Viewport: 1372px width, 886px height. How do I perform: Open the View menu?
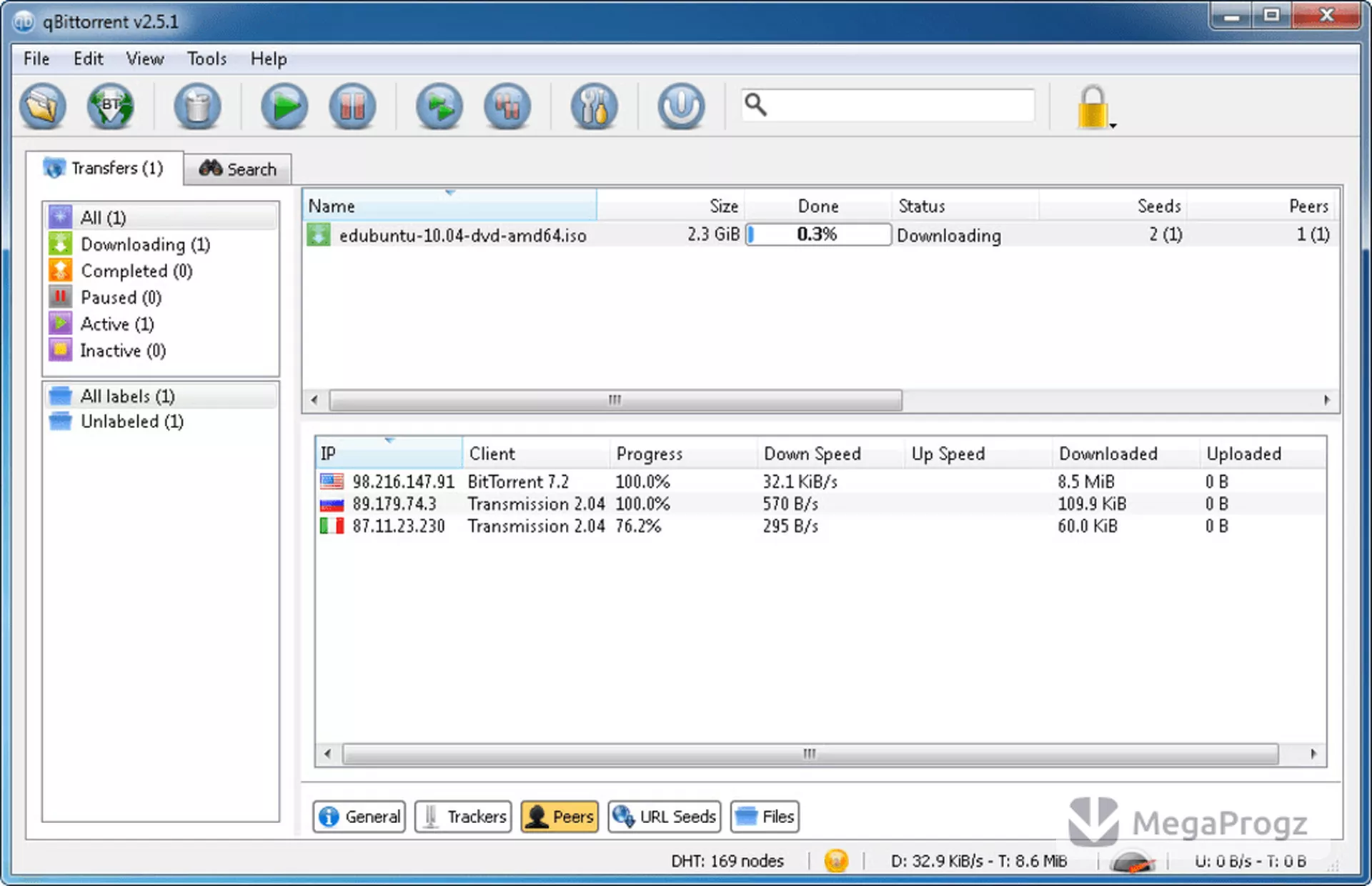(x=145, y=59)
